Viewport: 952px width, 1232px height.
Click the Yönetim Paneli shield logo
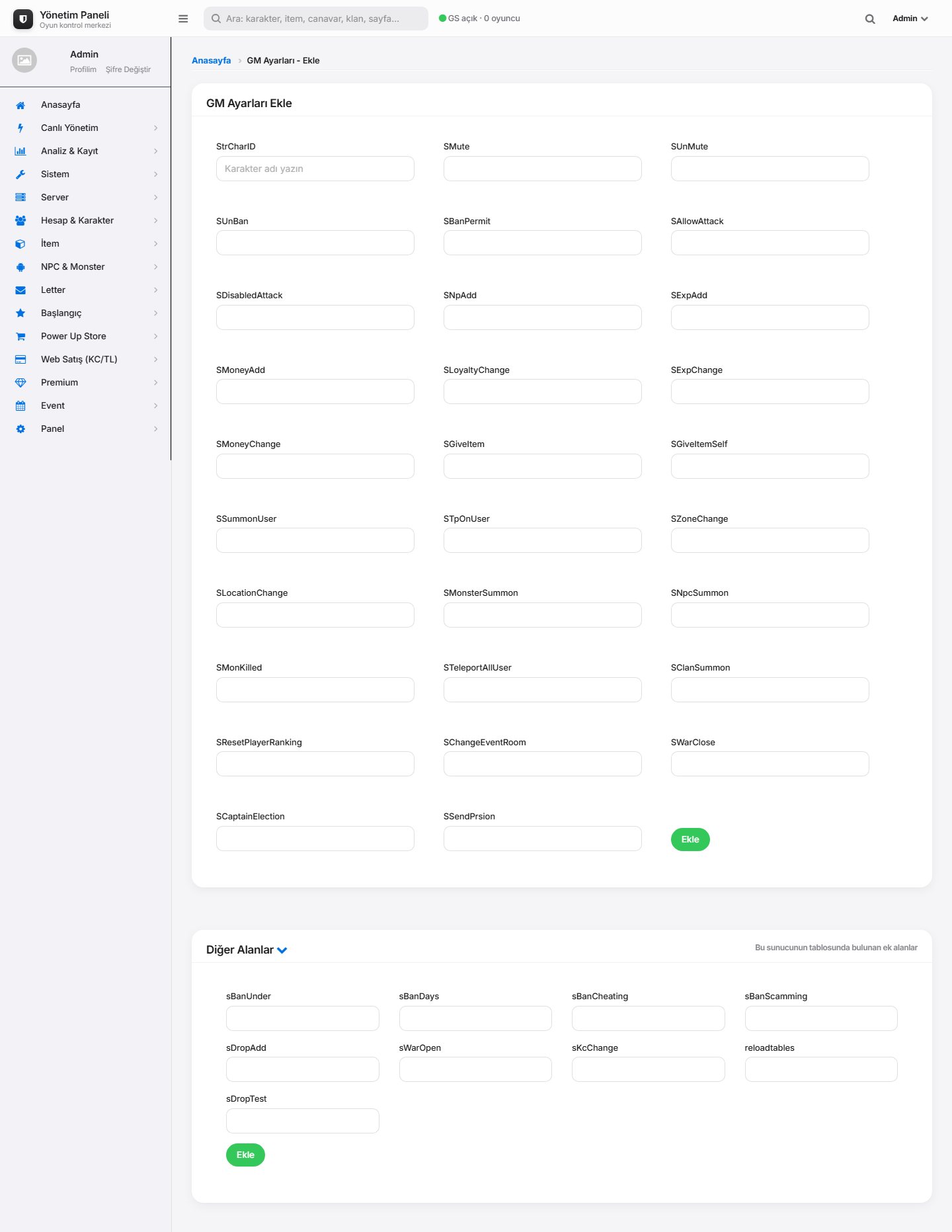click(23, 19)
